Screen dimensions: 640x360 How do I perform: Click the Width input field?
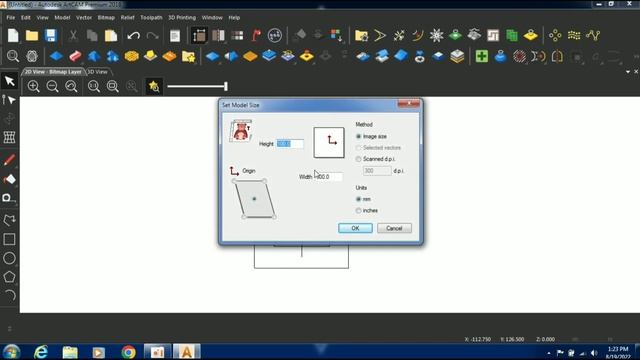click(x=329, y=177)
